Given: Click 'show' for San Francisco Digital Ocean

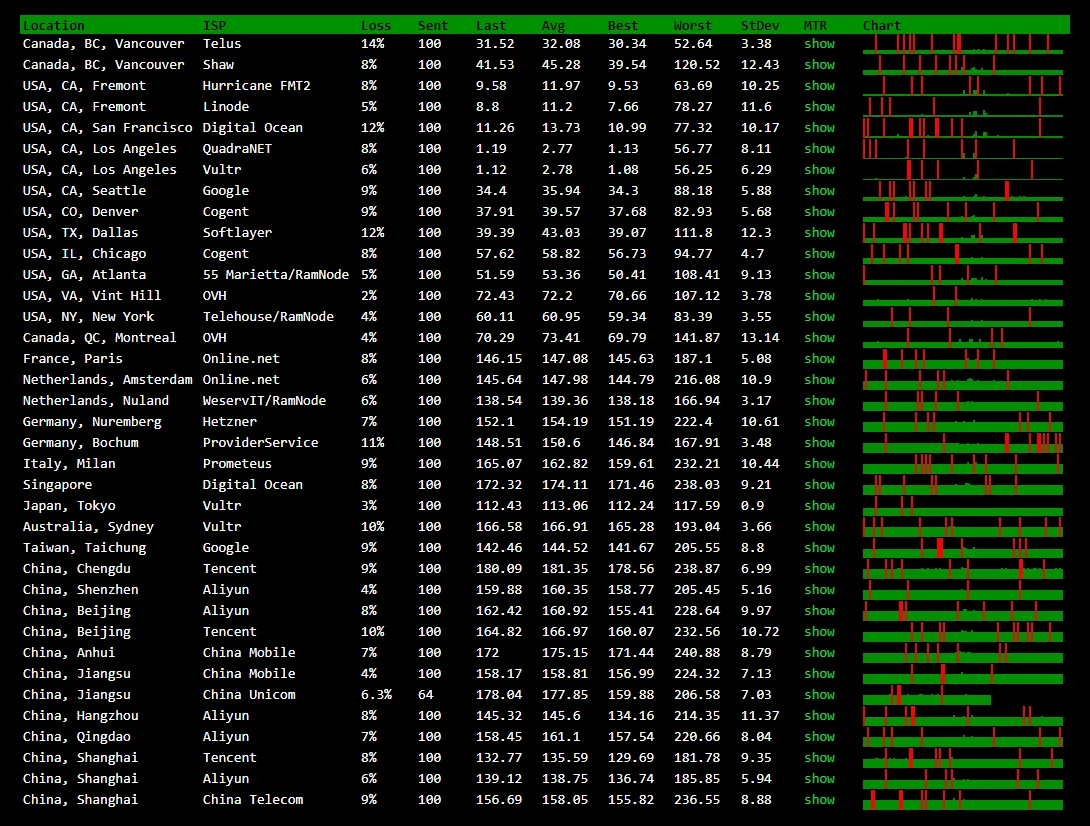Looking at the screenshot, I should coord(819,128).
